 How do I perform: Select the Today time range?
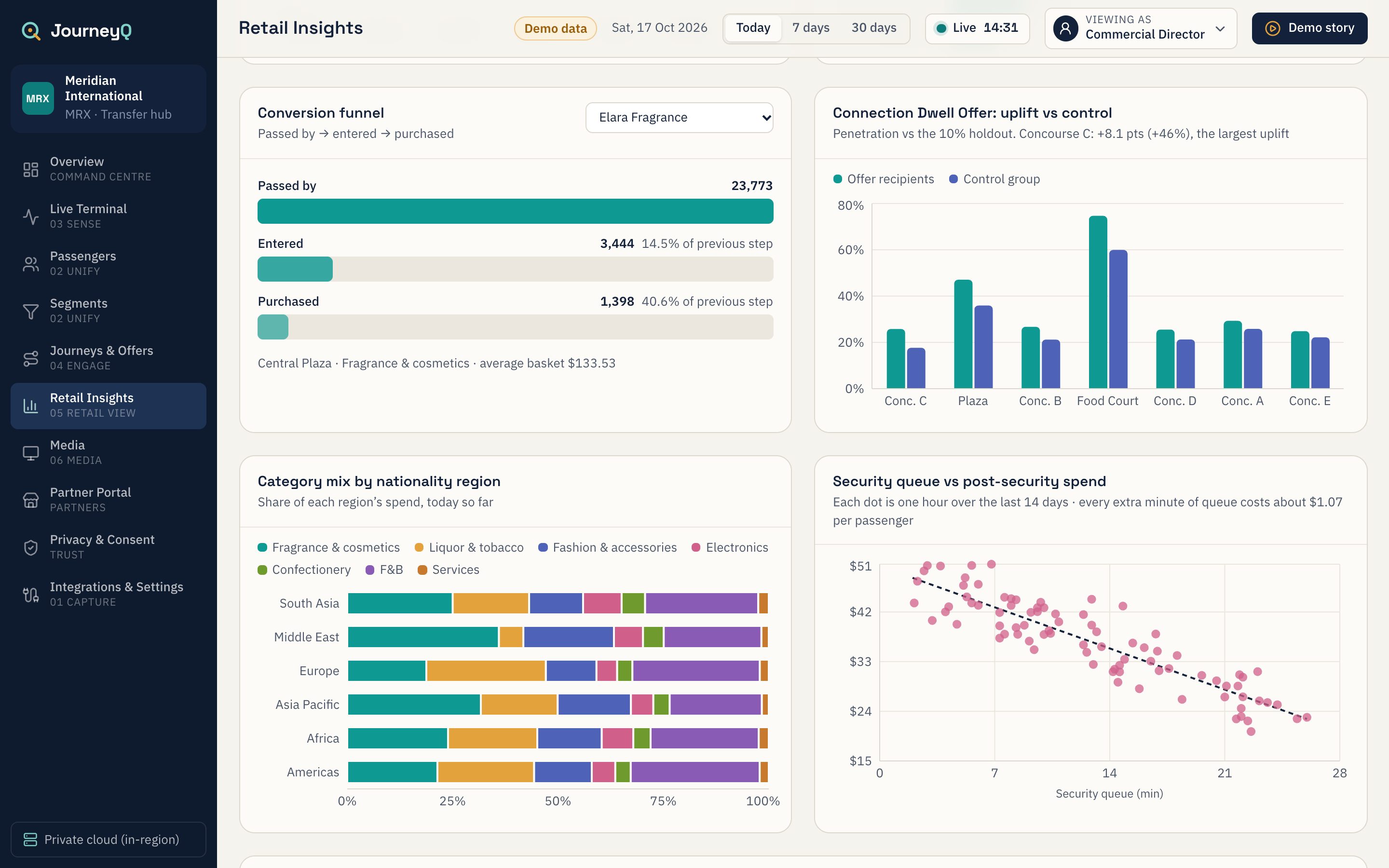753,28
